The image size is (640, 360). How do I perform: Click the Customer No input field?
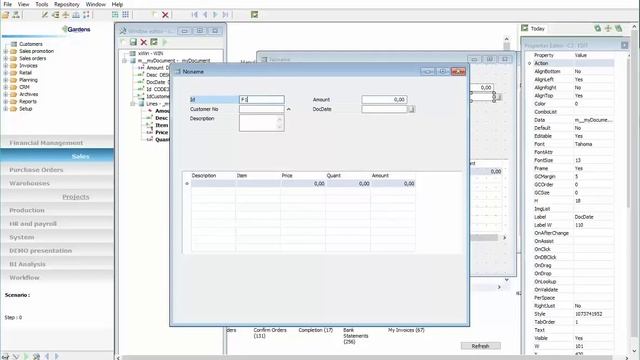(x=262, y=109)
